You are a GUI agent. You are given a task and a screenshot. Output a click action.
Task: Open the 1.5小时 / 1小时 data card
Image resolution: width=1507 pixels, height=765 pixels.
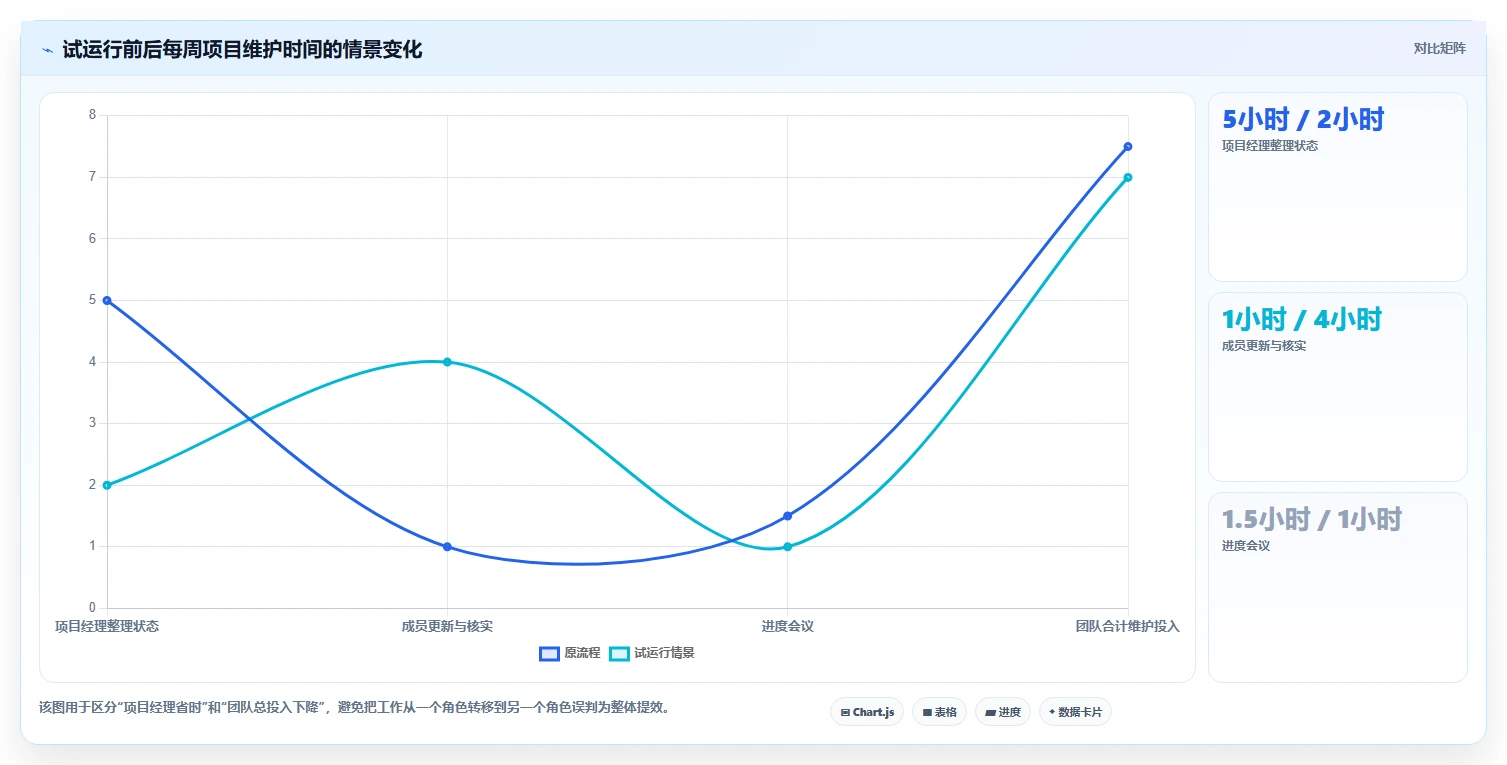[x=1338, y=587]
